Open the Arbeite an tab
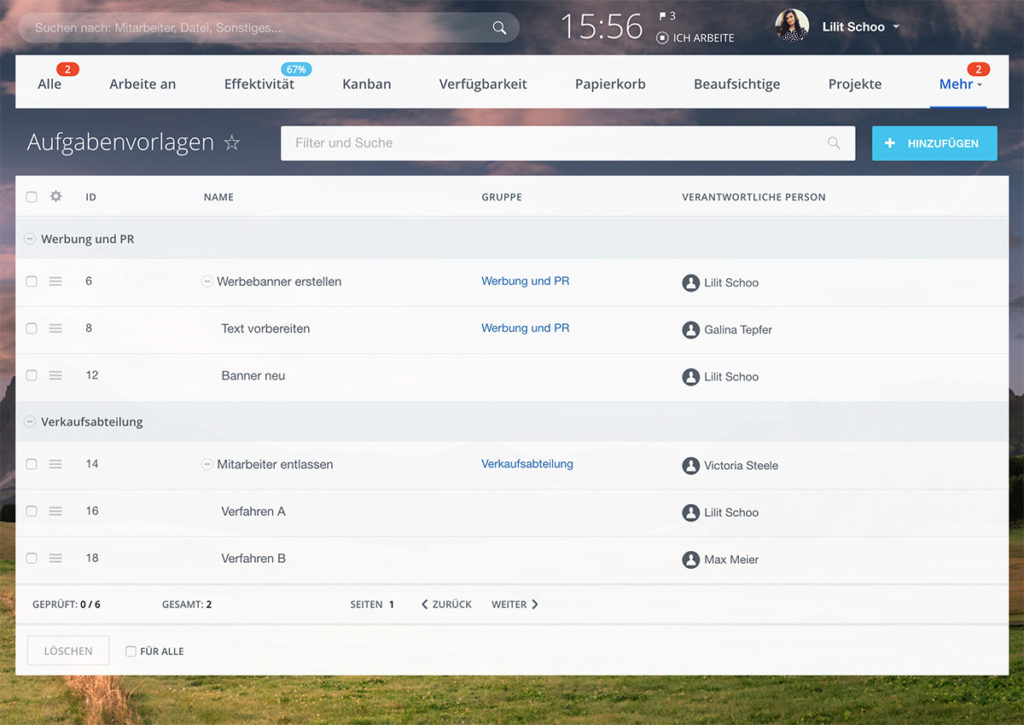Viewport: 1024px width, 725px height. tap(142, 84)
